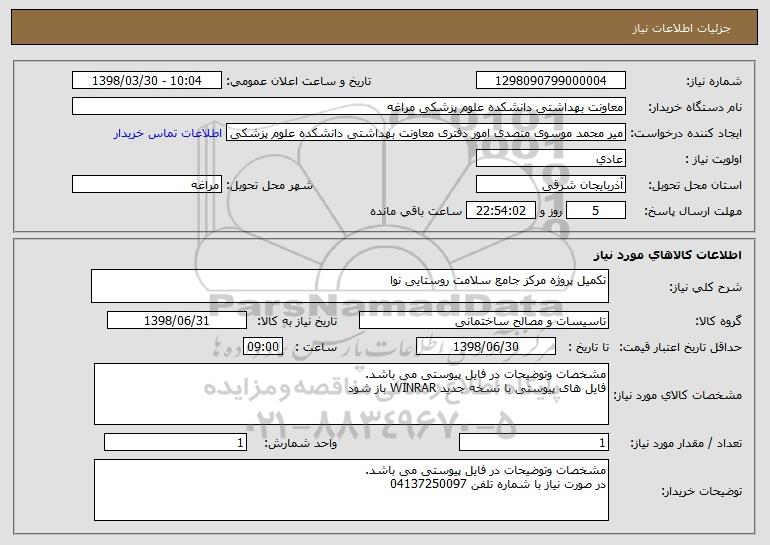Click the remaining time field 22:54:02
770x545 pixels.
click(x=500, y=211)
